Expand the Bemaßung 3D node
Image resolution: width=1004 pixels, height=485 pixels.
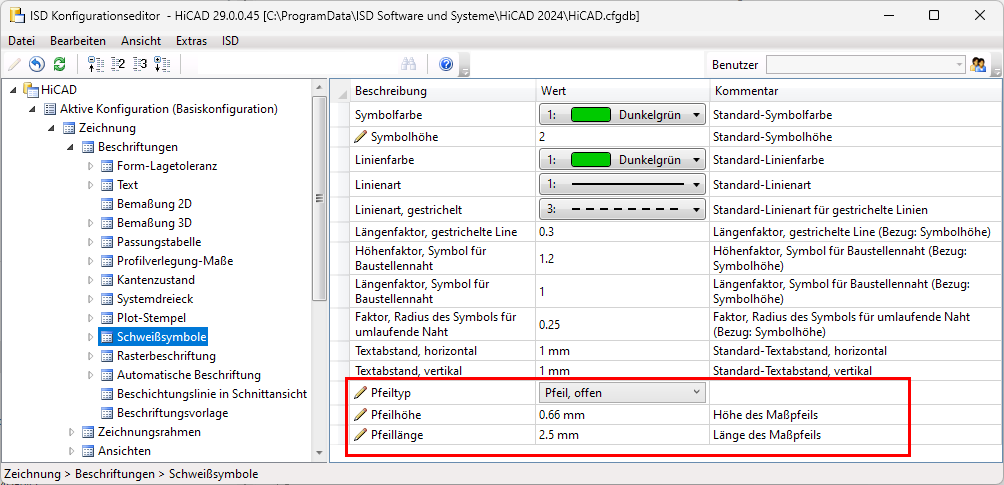pos(90,224)
